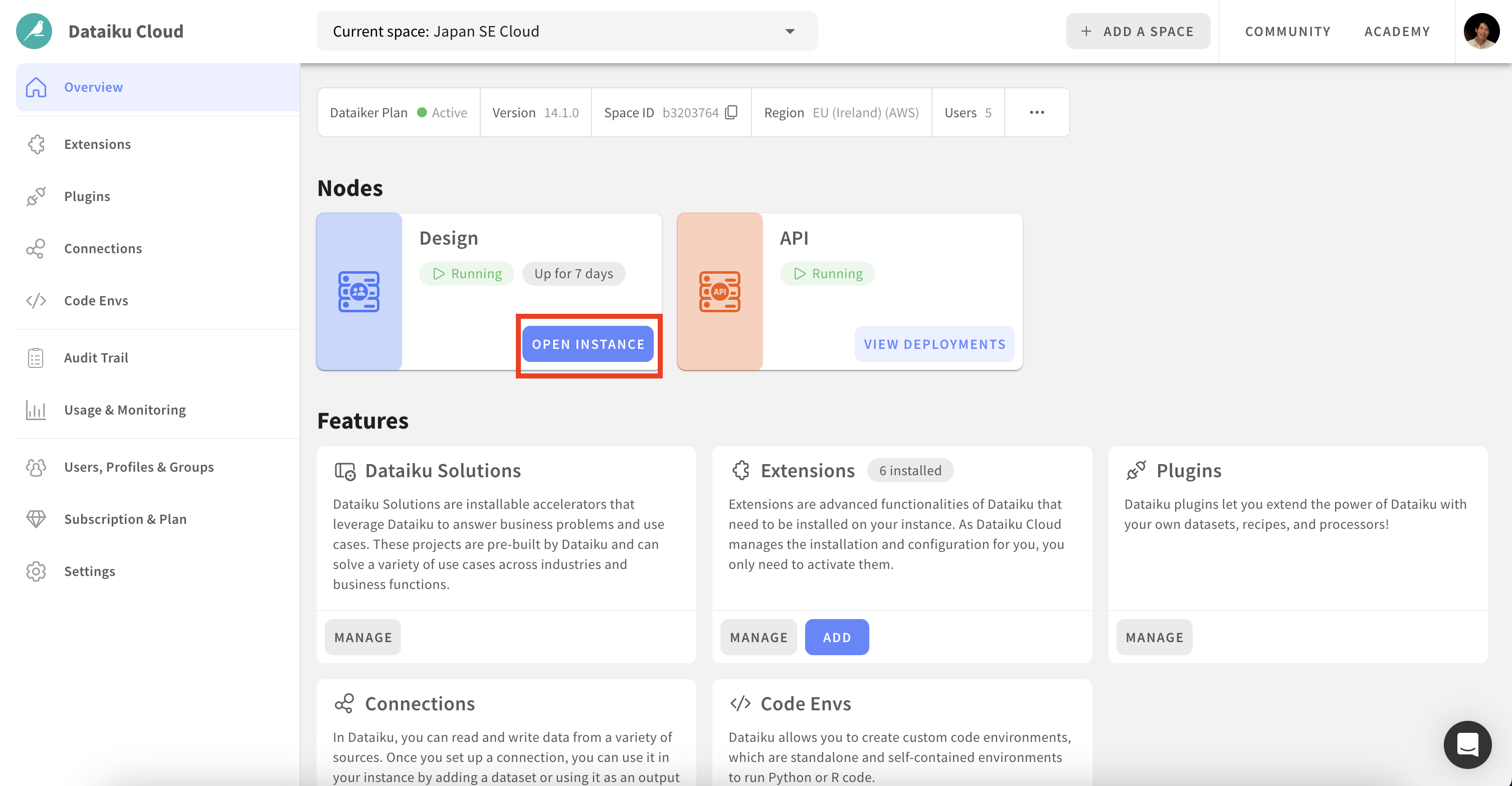Click the Dataiku bird logo
Screen dimensions: 1512x786
[x=34, y=31]
